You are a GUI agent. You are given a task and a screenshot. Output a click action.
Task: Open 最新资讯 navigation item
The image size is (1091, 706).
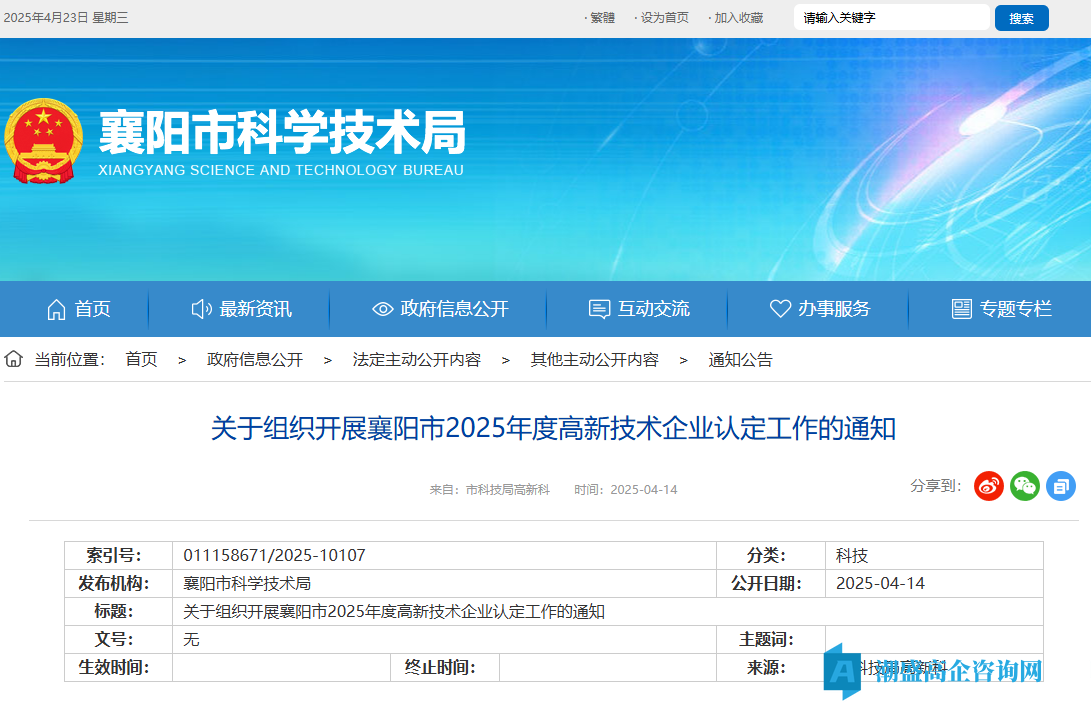click(241, 309)
